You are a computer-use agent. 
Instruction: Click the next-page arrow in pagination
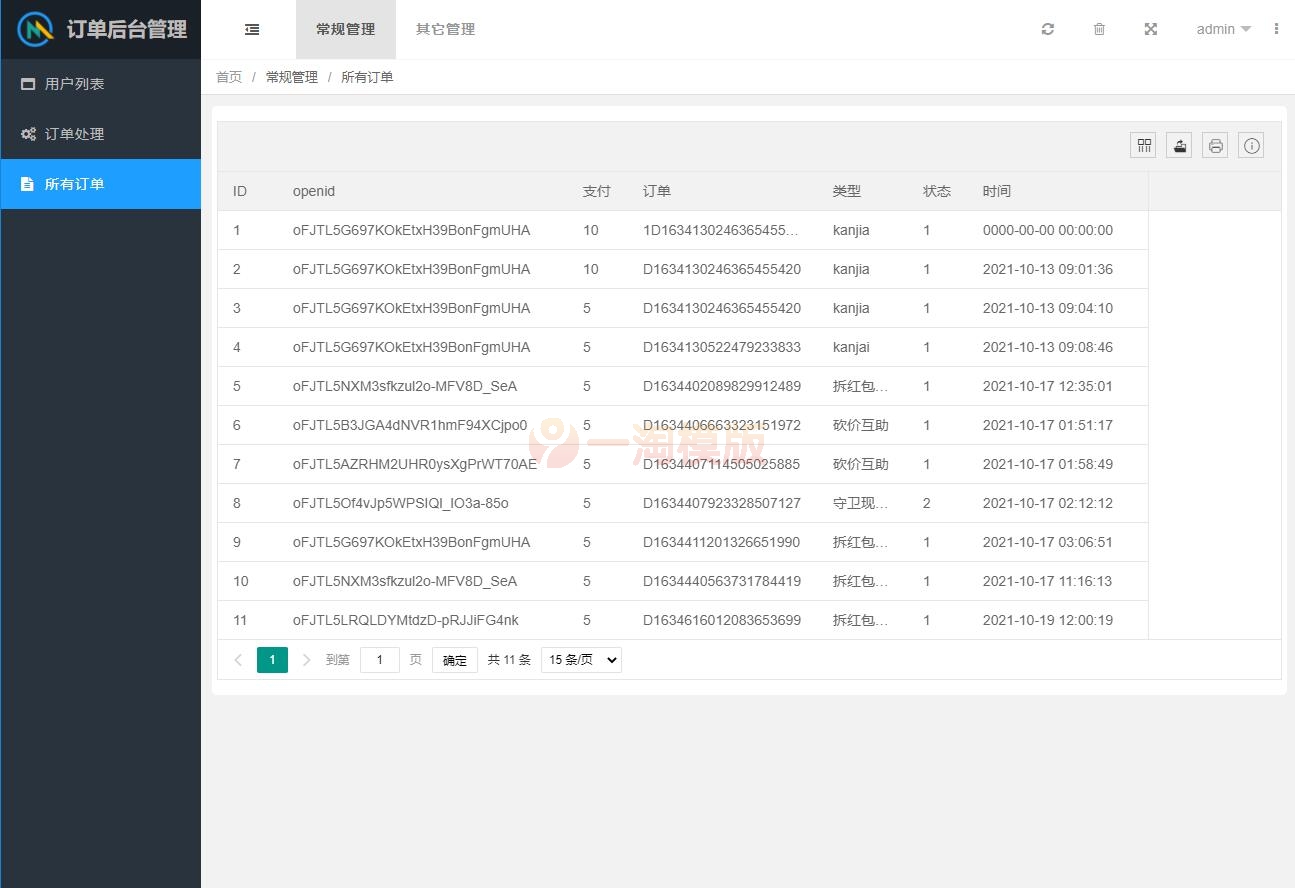[x=306, y=660]
